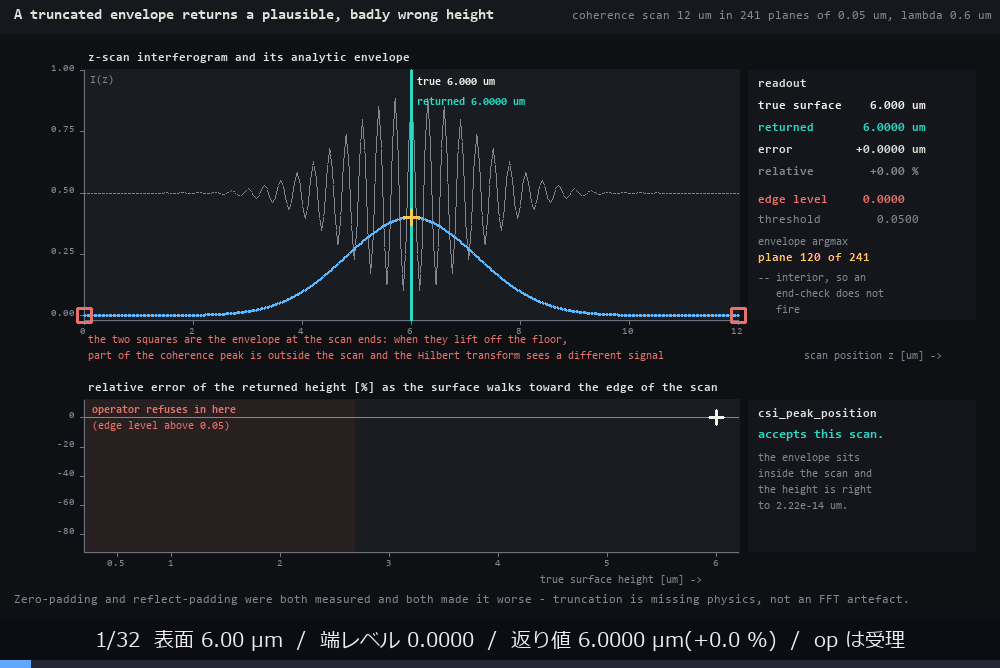Click the "interior, so an end-check does not fire" note
Screen dimensions: 1000x668
click(x=821, y=293)
